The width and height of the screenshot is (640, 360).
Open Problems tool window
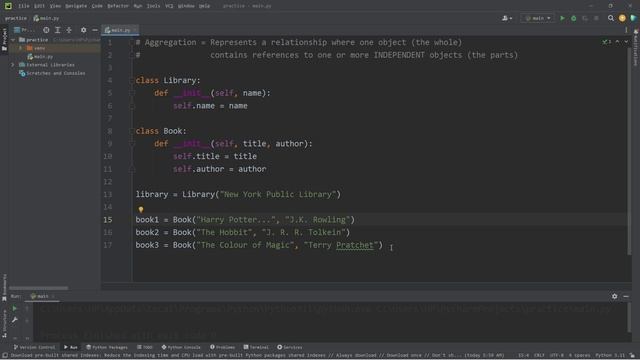point(222,347)
